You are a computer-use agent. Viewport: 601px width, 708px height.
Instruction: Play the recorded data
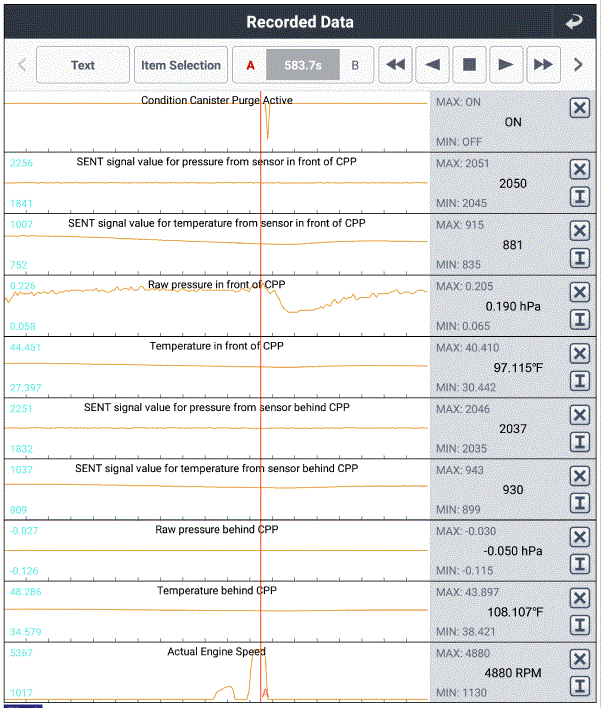506,65
